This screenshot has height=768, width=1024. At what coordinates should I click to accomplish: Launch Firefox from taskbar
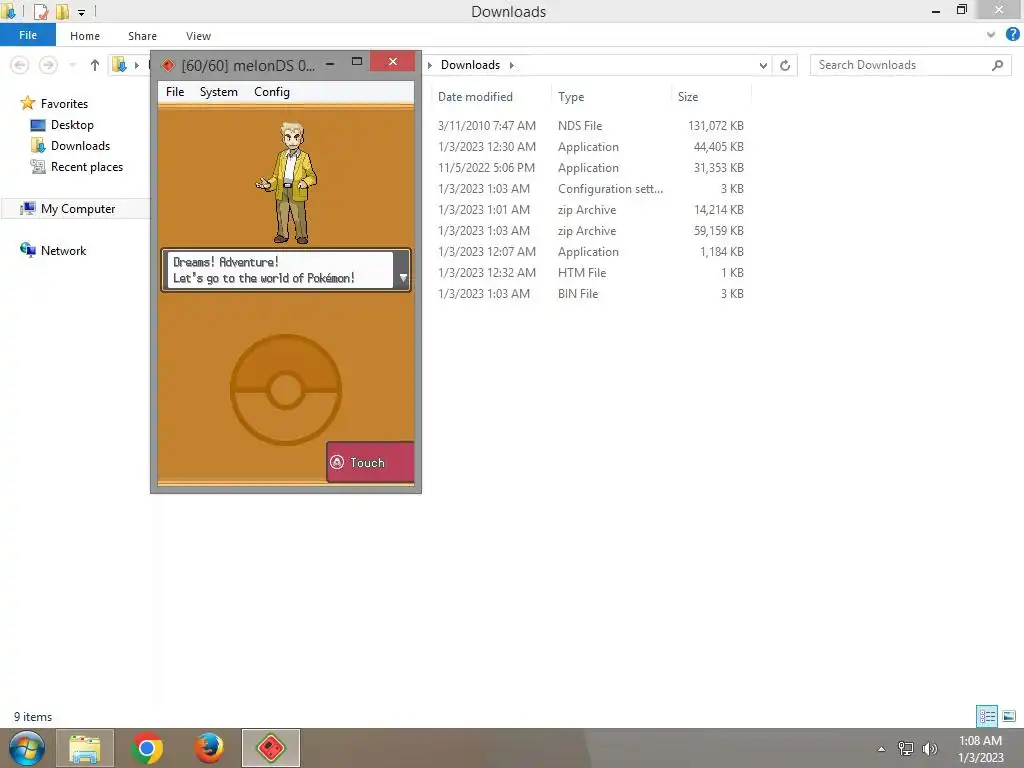pos(209,748)
